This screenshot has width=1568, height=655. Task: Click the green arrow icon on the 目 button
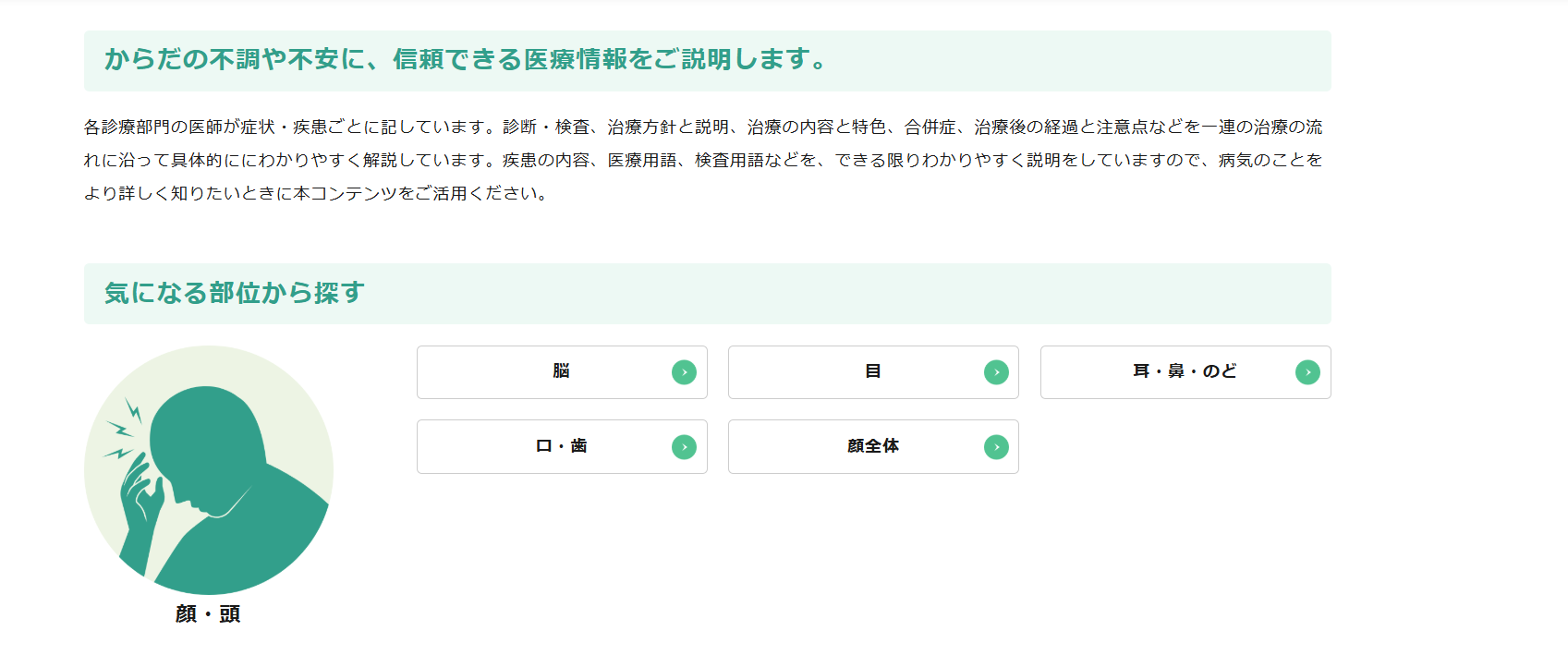[996, 372]
